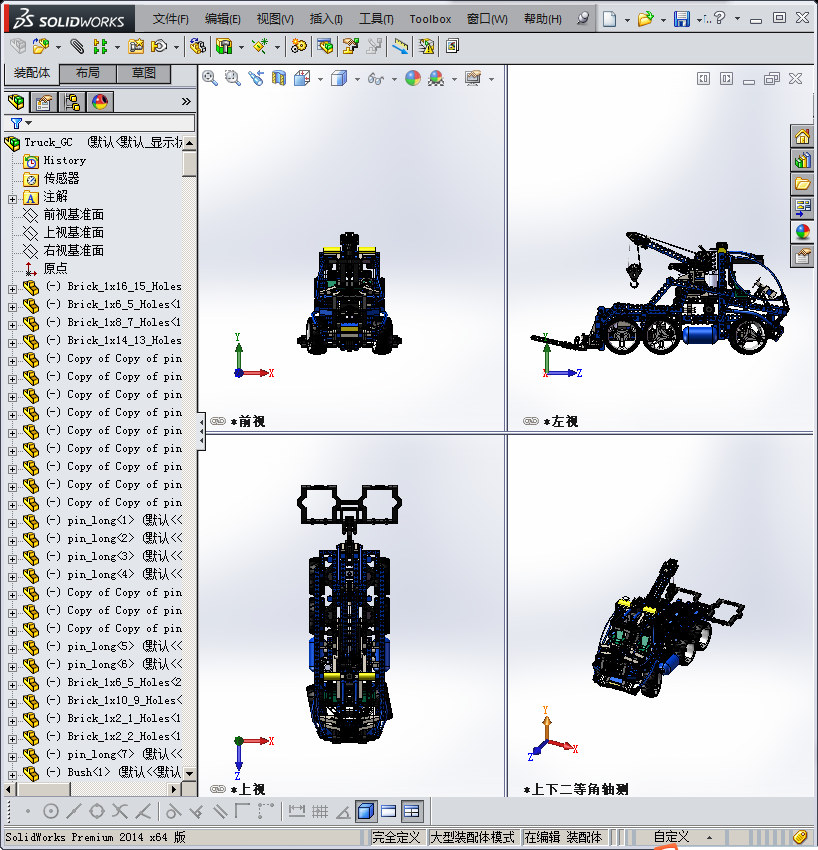Click the Save icon in title bar
This screenshot has width=818, height=850.
click(x=681, y=19)
